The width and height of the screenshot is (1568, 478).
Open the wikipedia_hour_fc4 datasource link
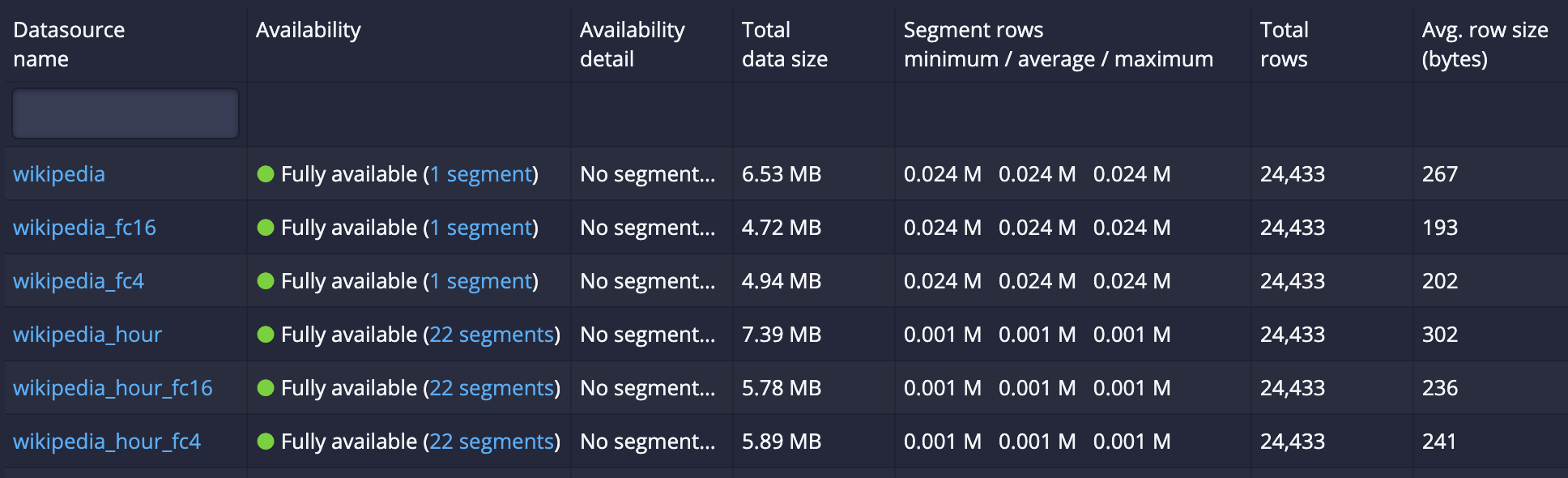[107, 442]
